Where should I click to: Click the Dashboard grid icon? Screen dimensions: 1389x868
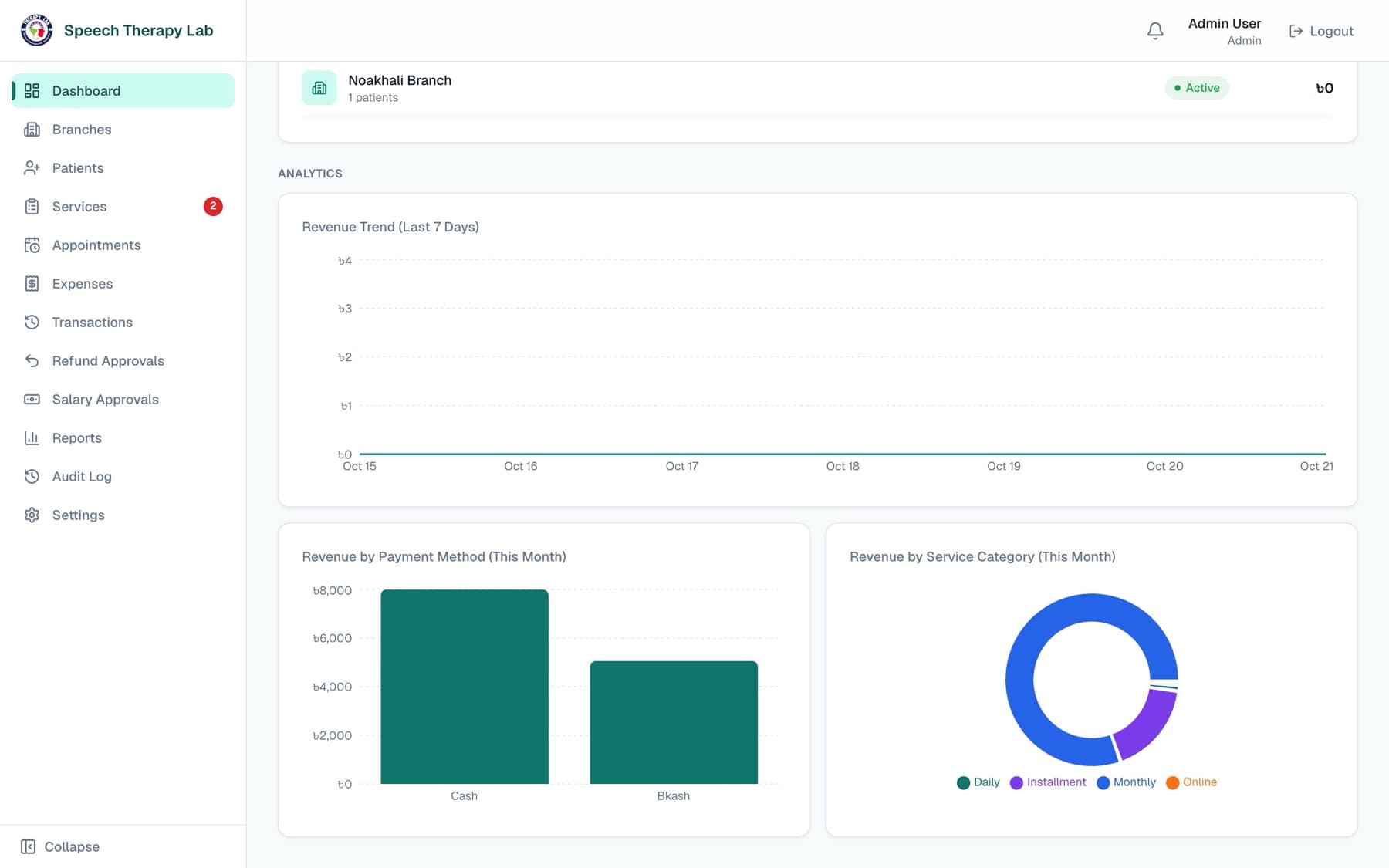pyautogui.click(x=32, y=91)
